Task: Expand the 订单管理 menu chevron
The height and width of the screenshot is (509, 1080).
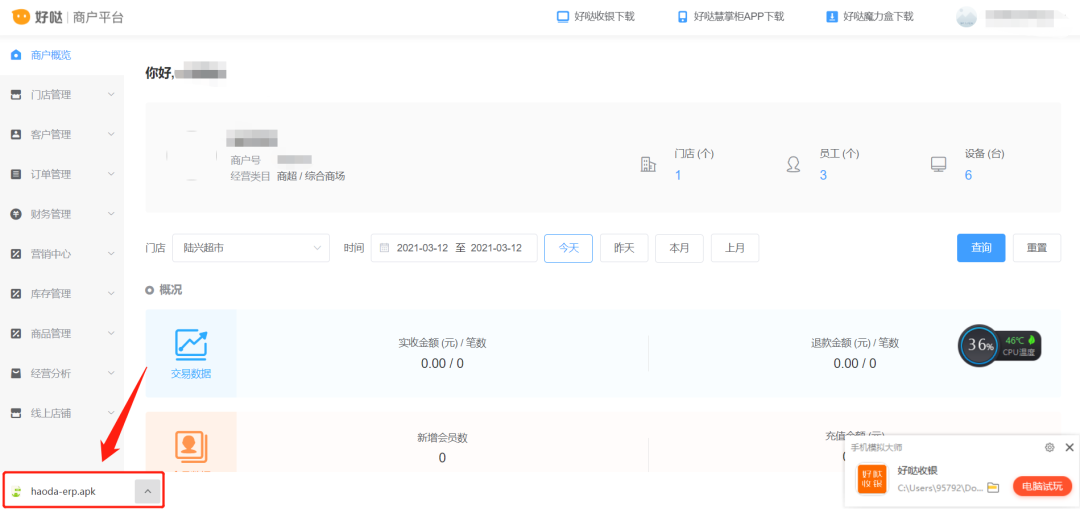Action: [112, 174]
